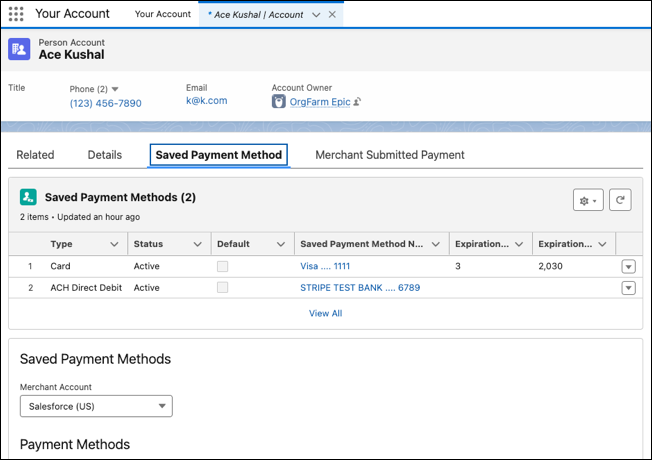This screenshot has height=460, width=652.
Task: Call phone number (123) 456-7890
Action: tap(106, 103)
